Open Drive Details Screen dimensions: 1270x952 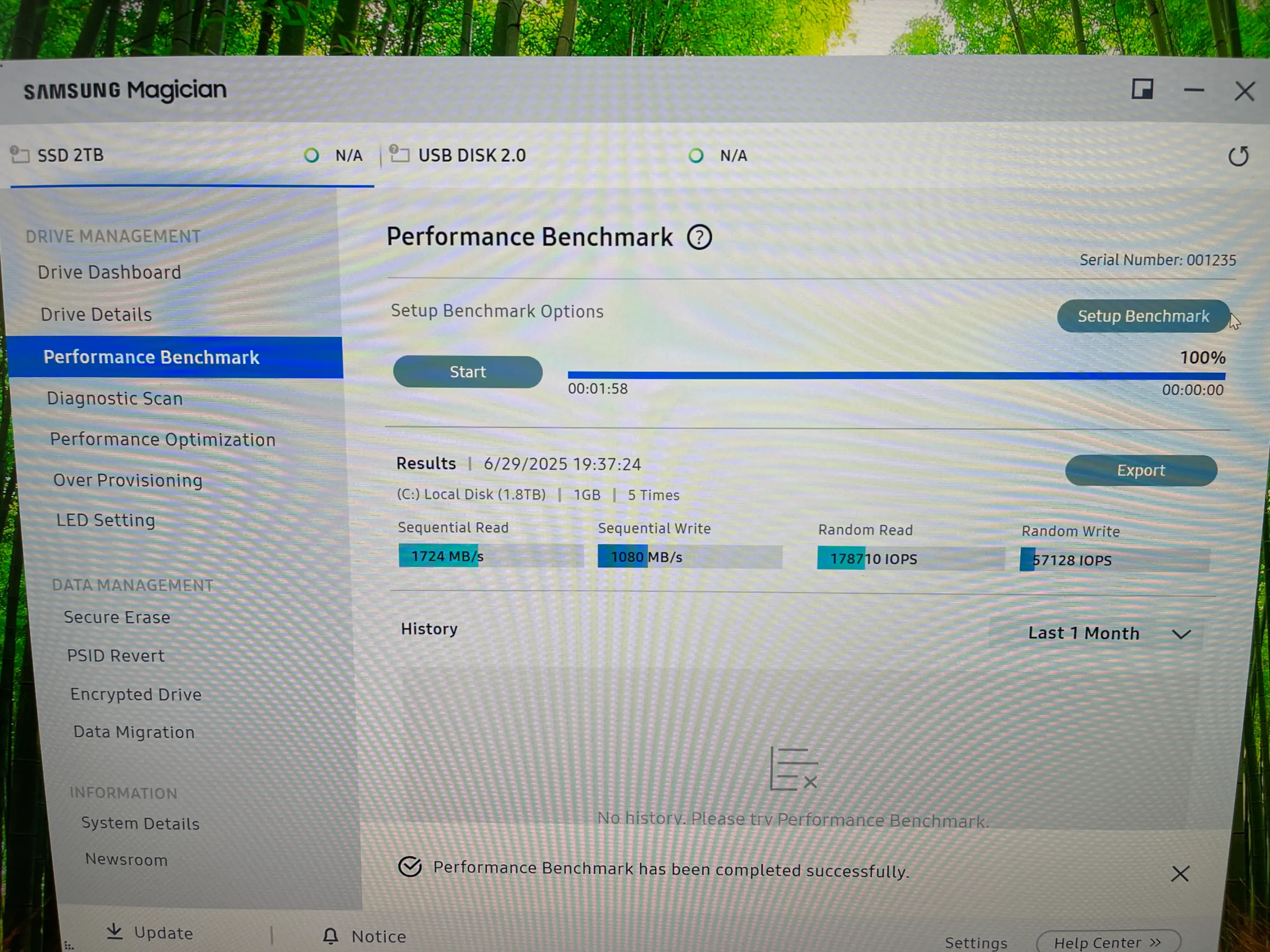96,314
